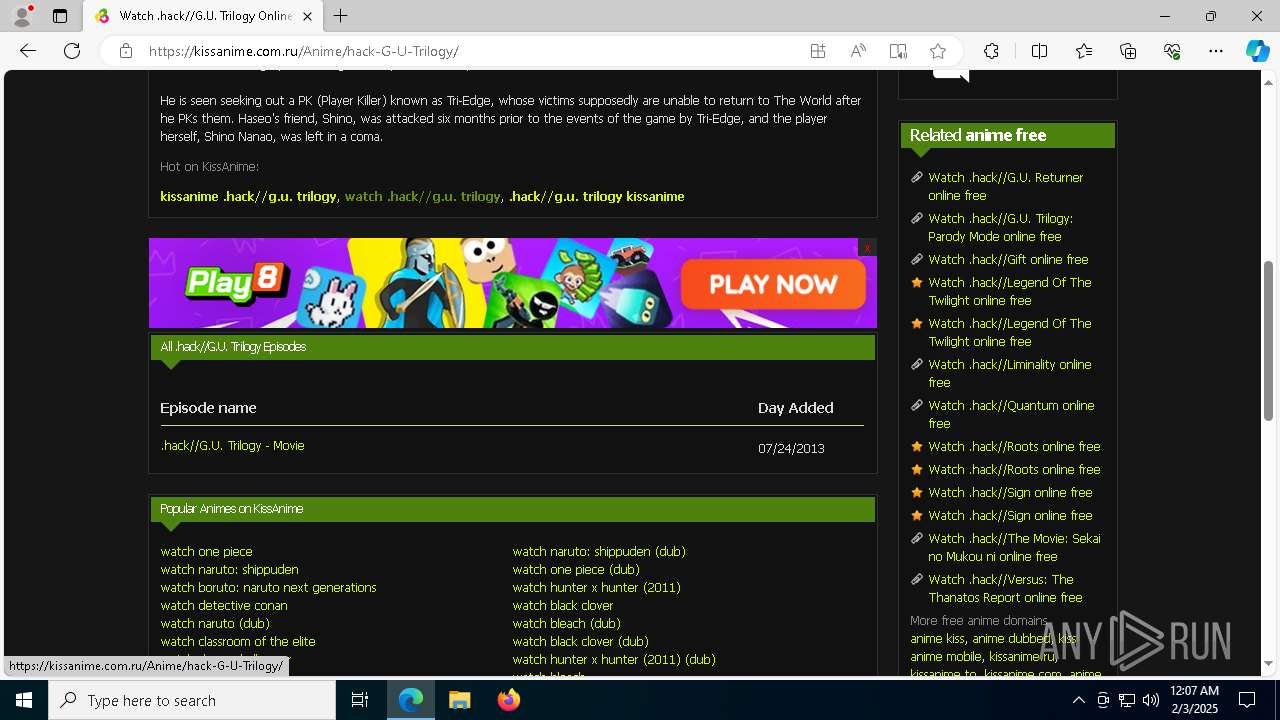This screenshot has width=1280, height=720.
Task: Open watch hunter x hunter (2011) link
Action: pyautogui.click(x=596, y=587)
